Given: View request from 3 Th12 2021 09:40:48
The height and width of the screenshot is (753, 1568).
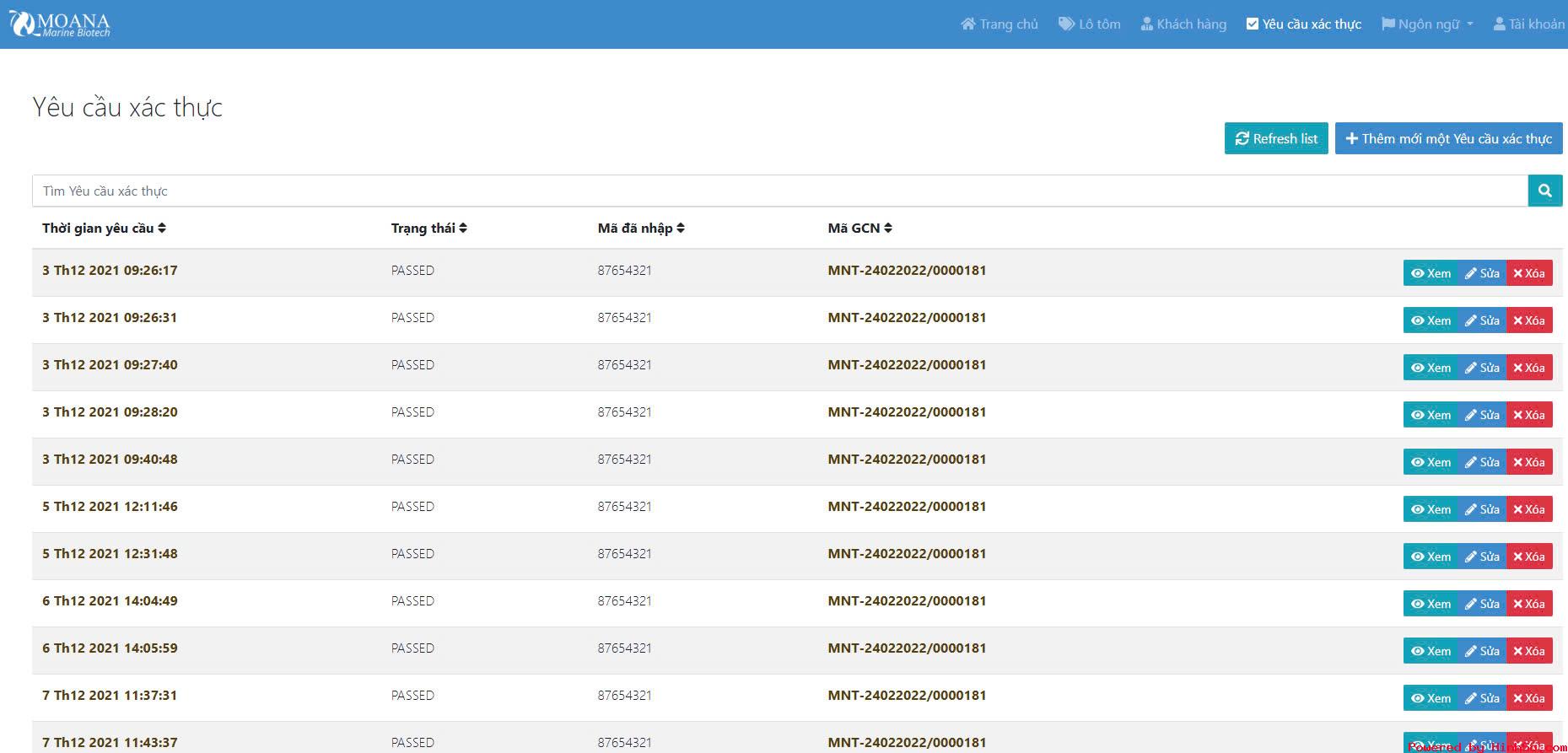Looking at the screenshot, I should click(x=1431, y=462).
